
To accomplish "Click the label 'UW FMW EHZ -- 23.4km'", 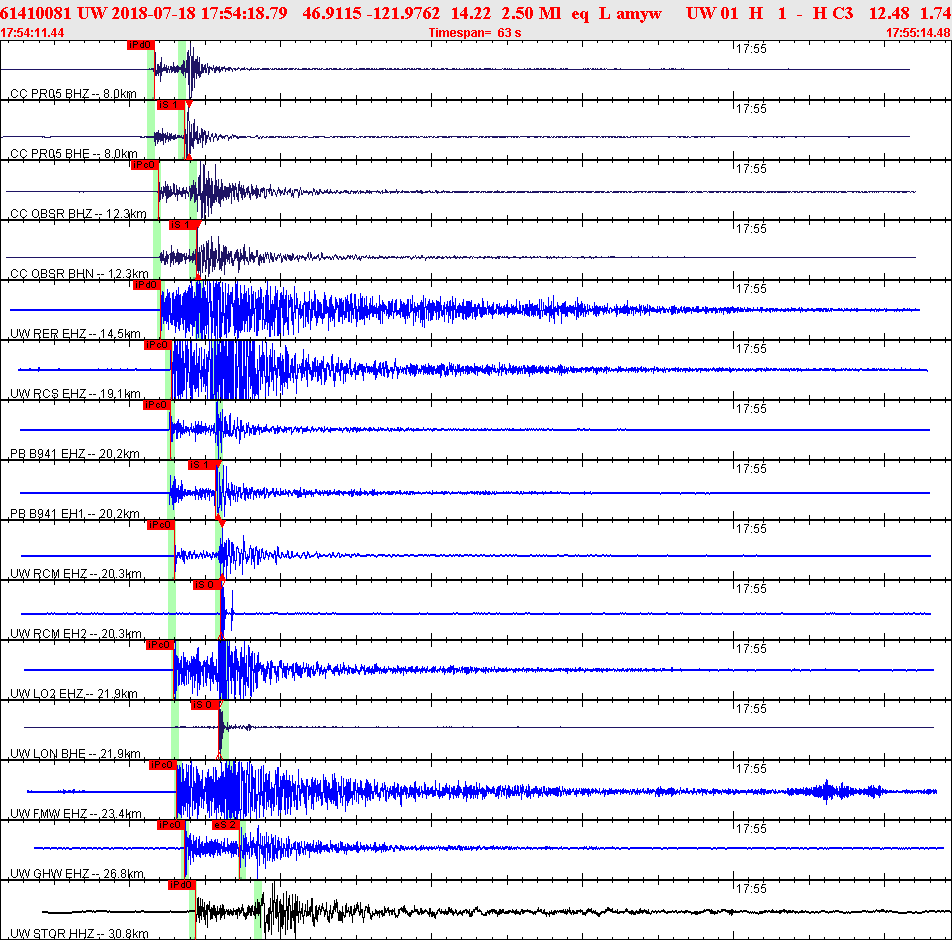I will pos(76,814).
